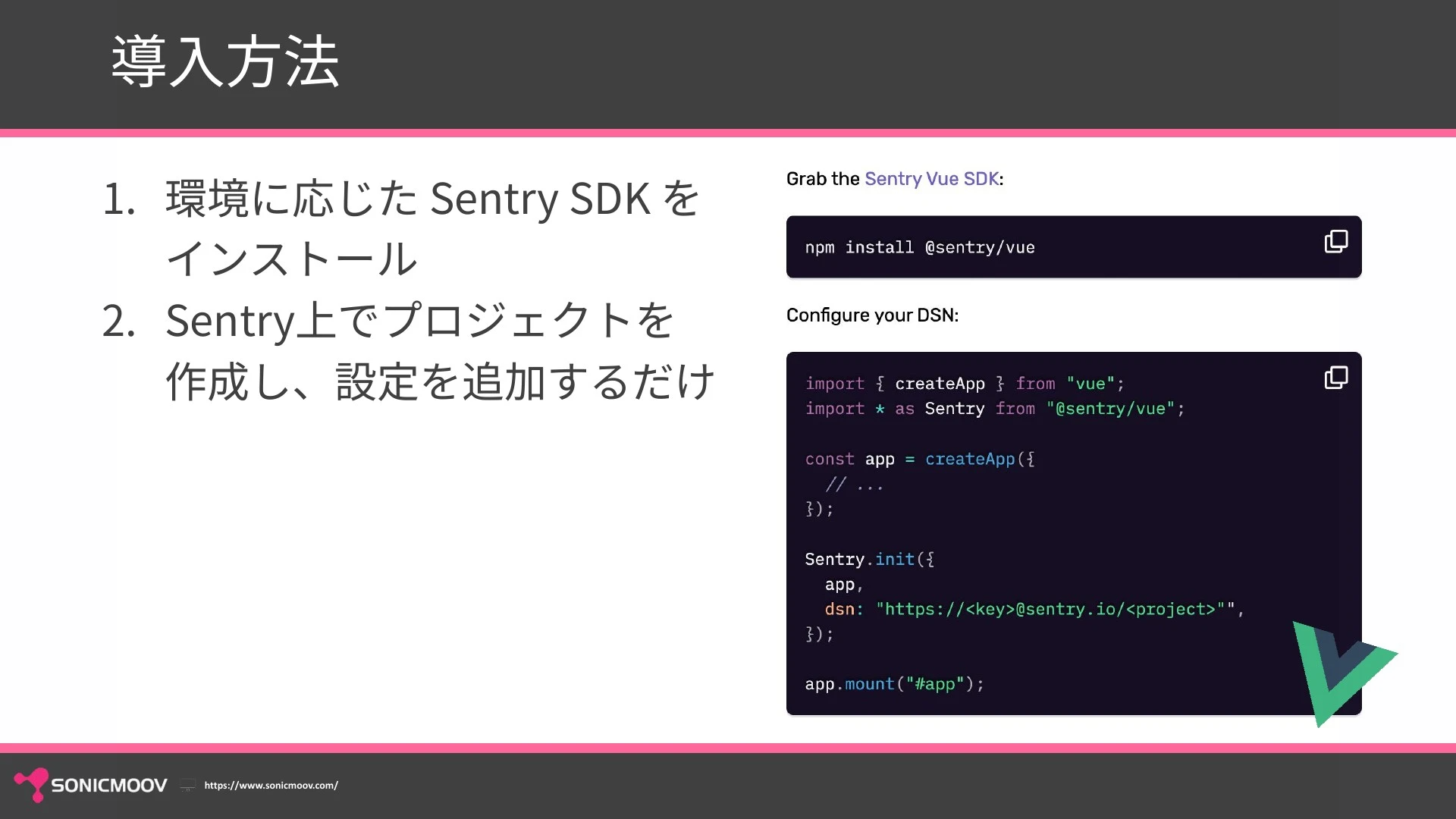Image resolution: width=1456 pixels, height=819 pixels.
Task: Copy the DSN configuration code block
Action: pos(1335,378)
